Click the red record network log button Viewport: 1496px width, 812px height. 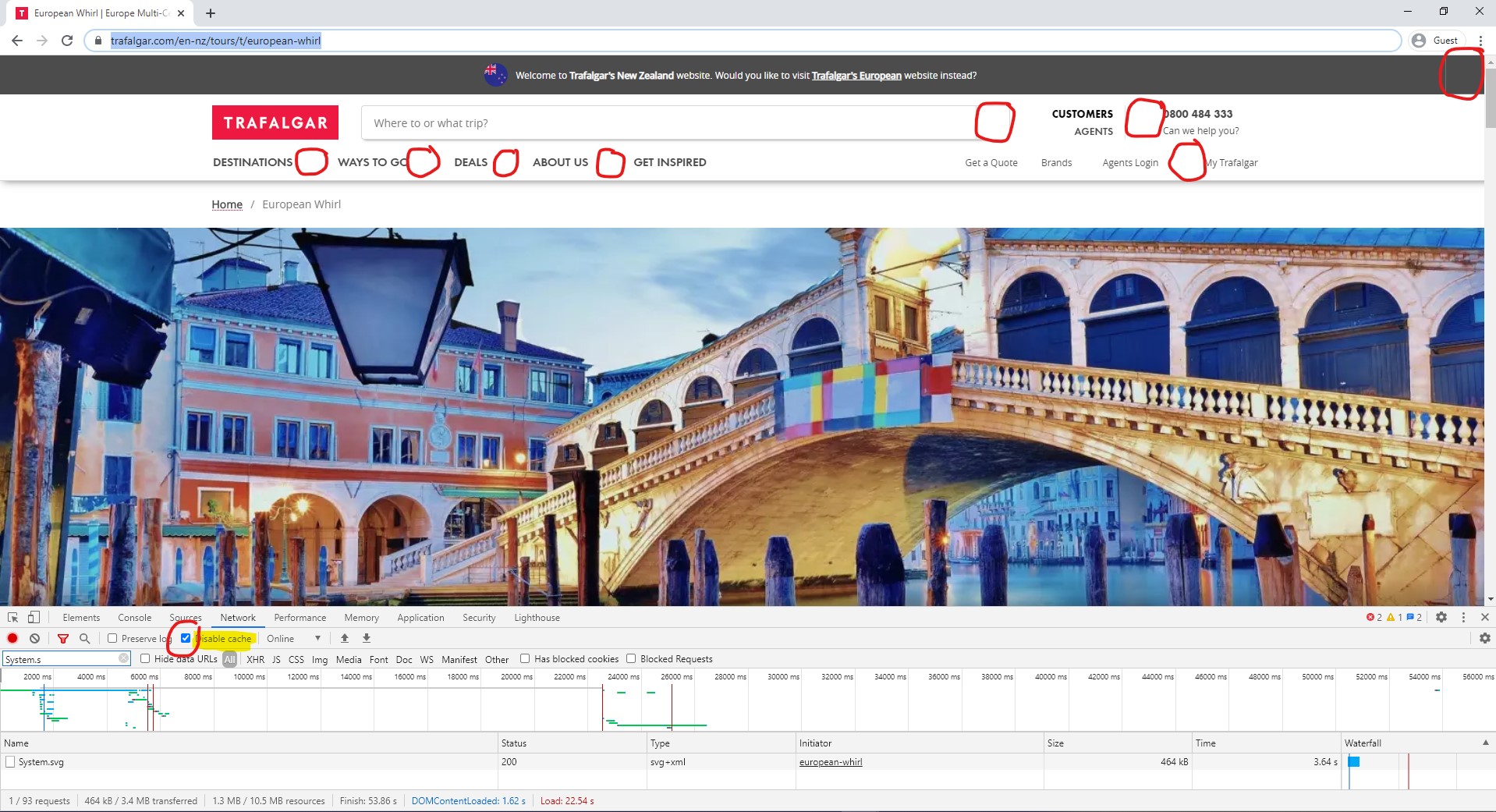12,638
